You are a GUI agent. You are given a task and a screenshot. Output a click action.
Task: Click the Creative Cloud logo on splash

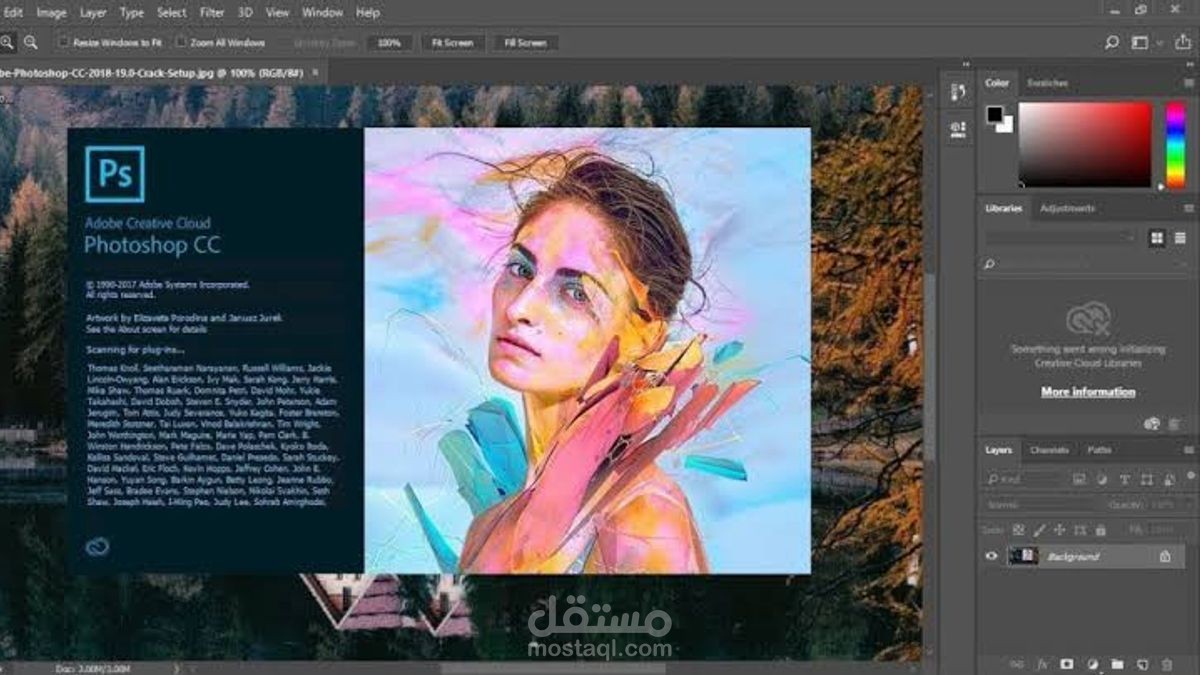pos(98,546)
